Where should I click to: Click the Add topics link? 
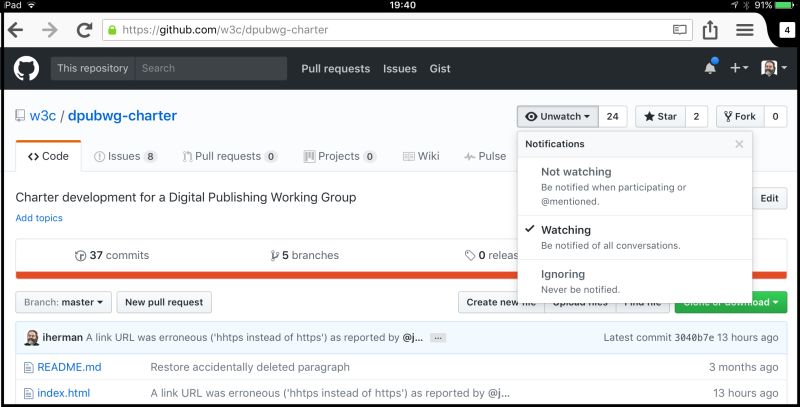39,218
